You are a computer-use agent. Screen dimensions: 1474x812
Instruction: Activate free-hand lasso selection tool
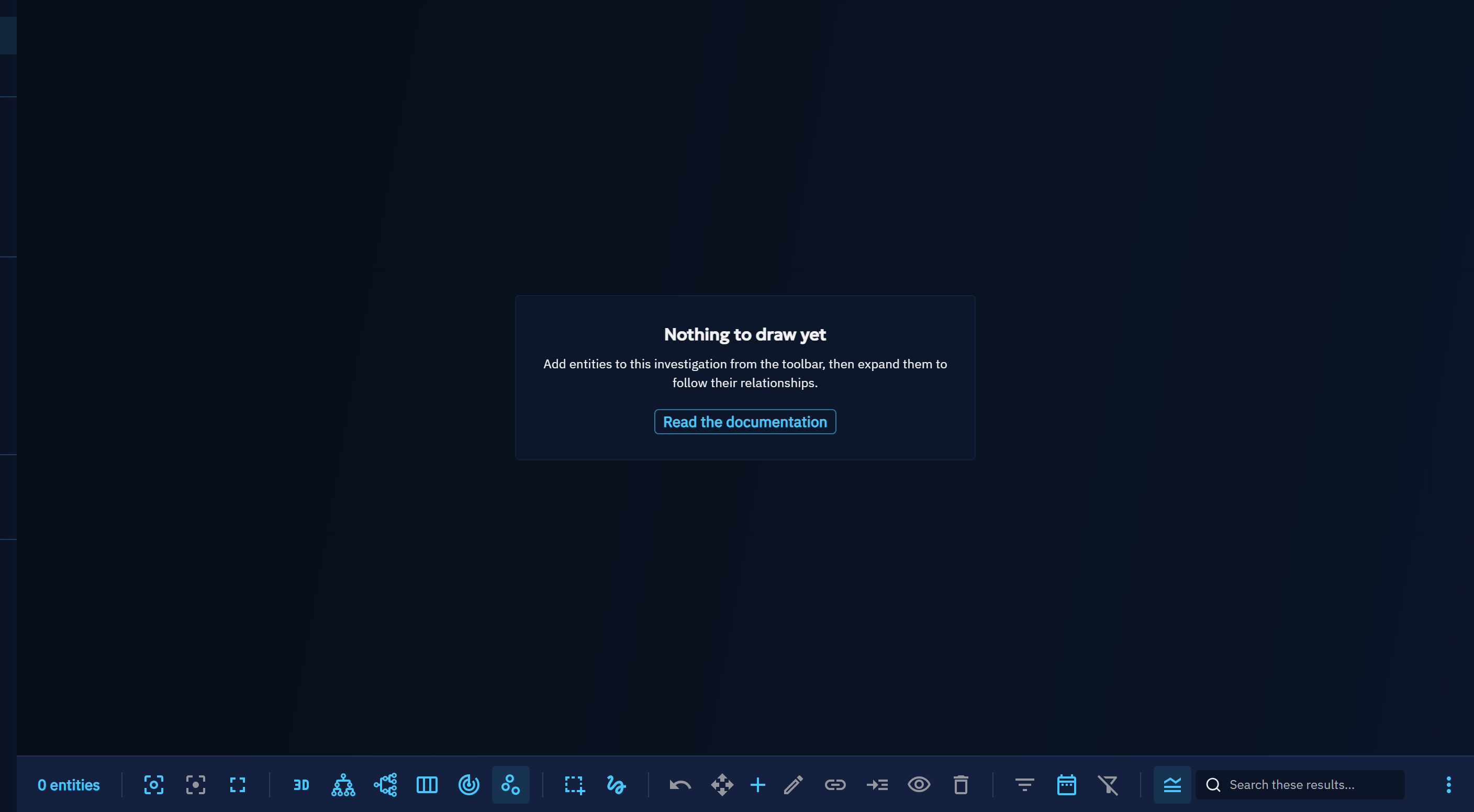tap(616, 785)
